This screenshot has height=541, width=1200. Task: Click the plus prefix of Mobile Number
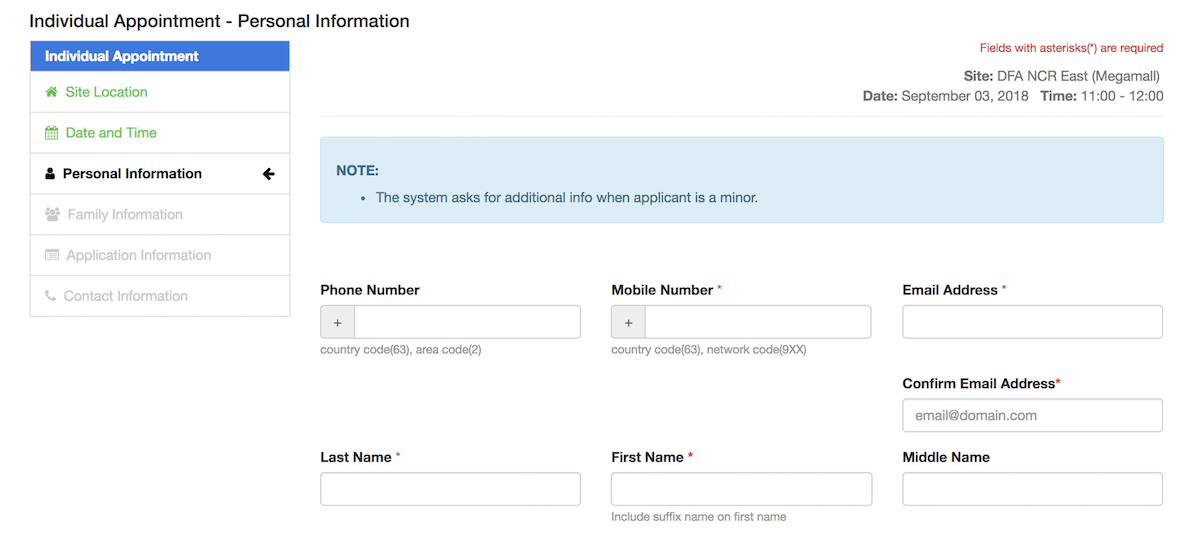pyautogui.click(x=629, y=322)
